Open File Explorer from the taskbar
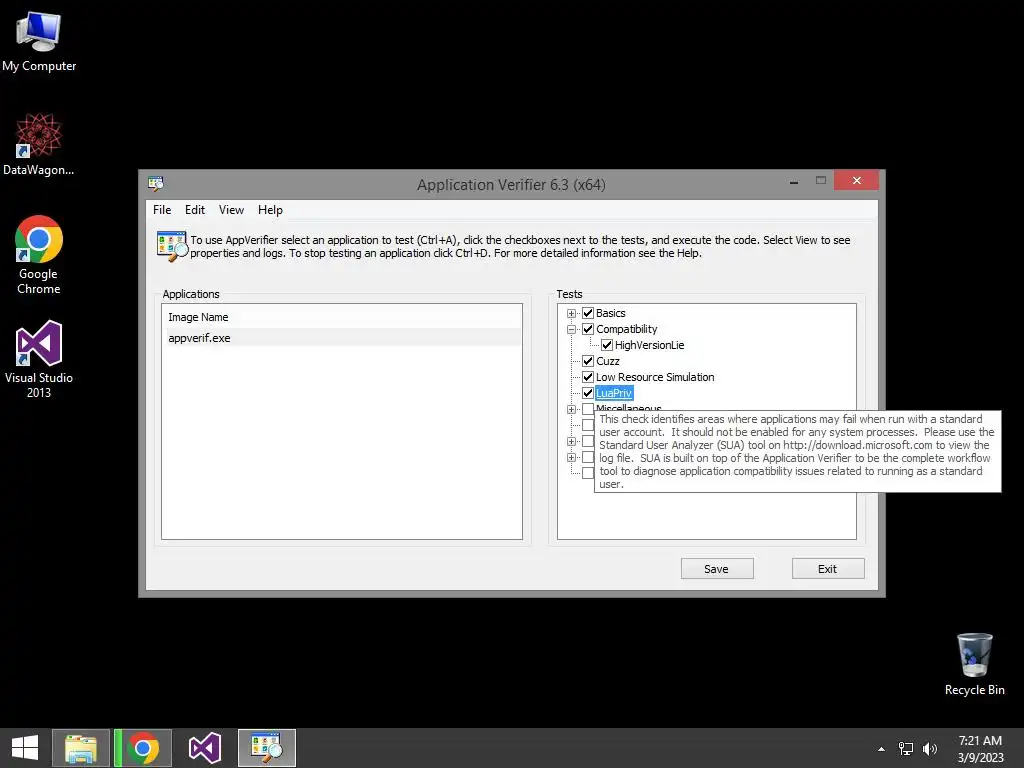This screenshot has height=768, width=1024. pos(81,748)
